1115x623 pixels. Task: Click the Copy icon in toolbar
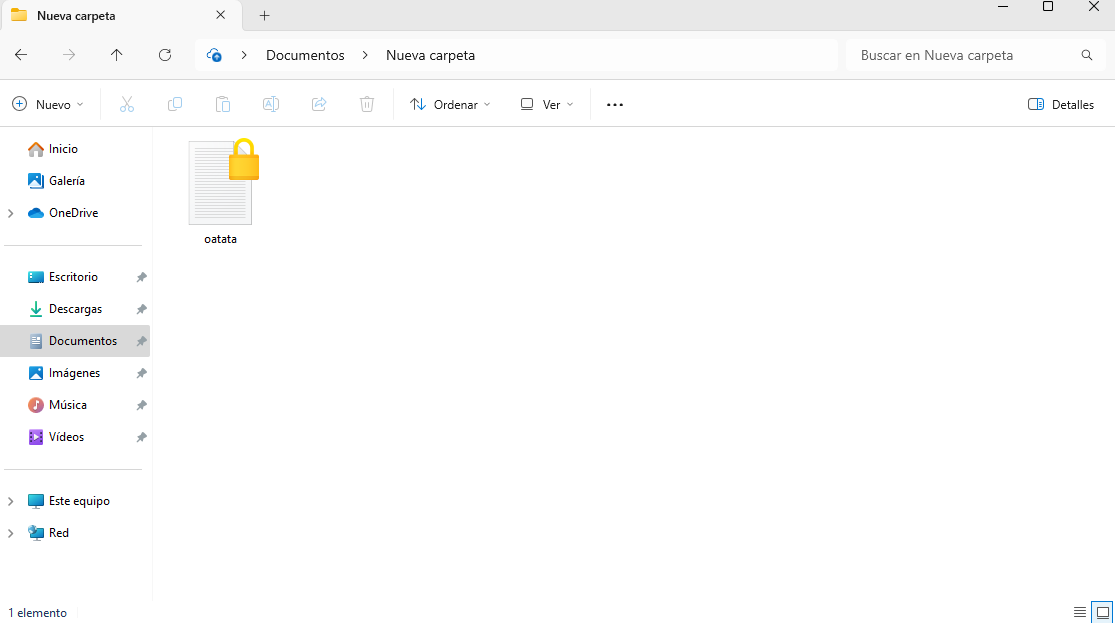coord(175,104)
